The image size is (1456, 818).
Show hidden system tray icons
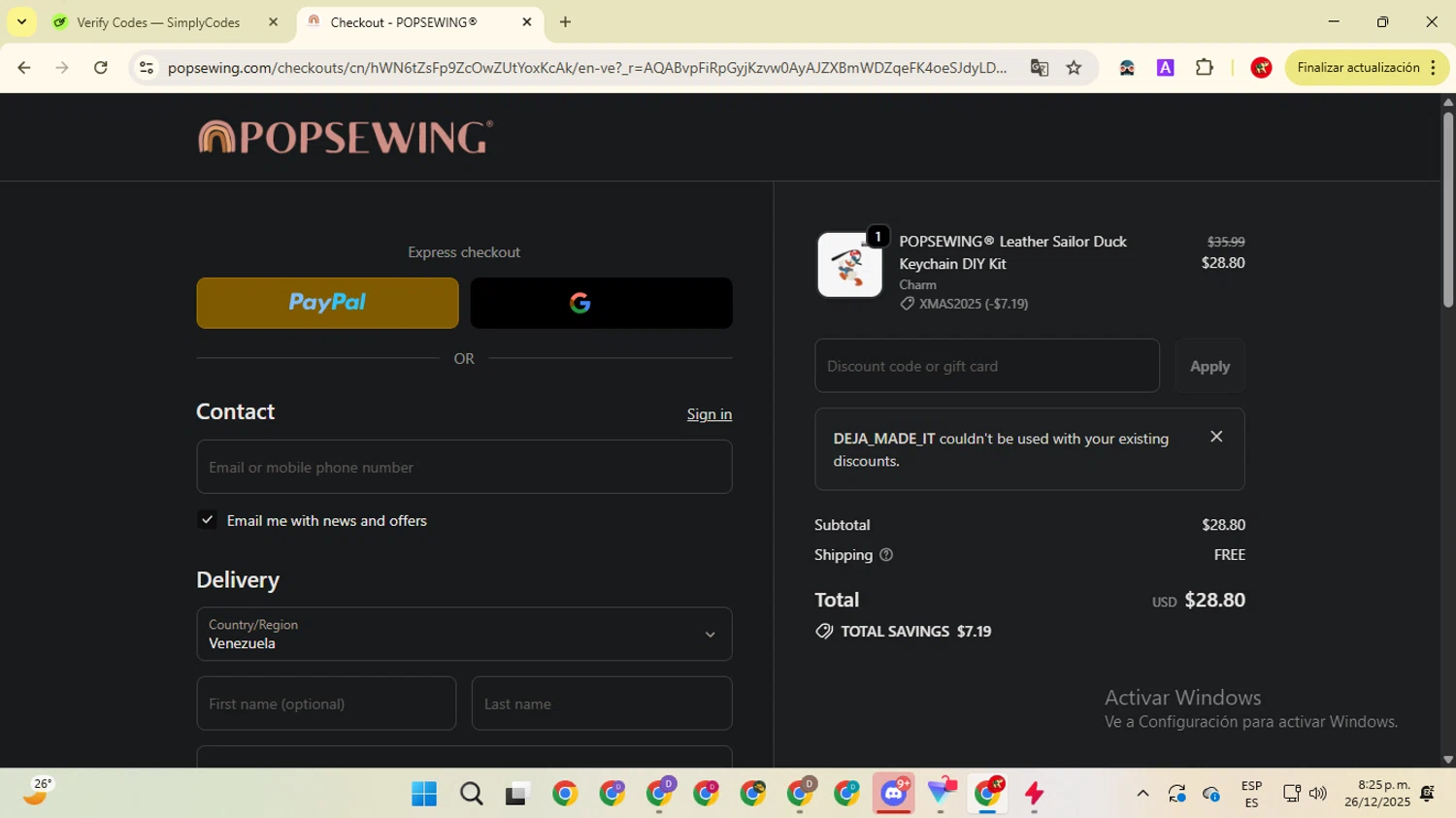pyautogui.click(x=1142, y=794)
